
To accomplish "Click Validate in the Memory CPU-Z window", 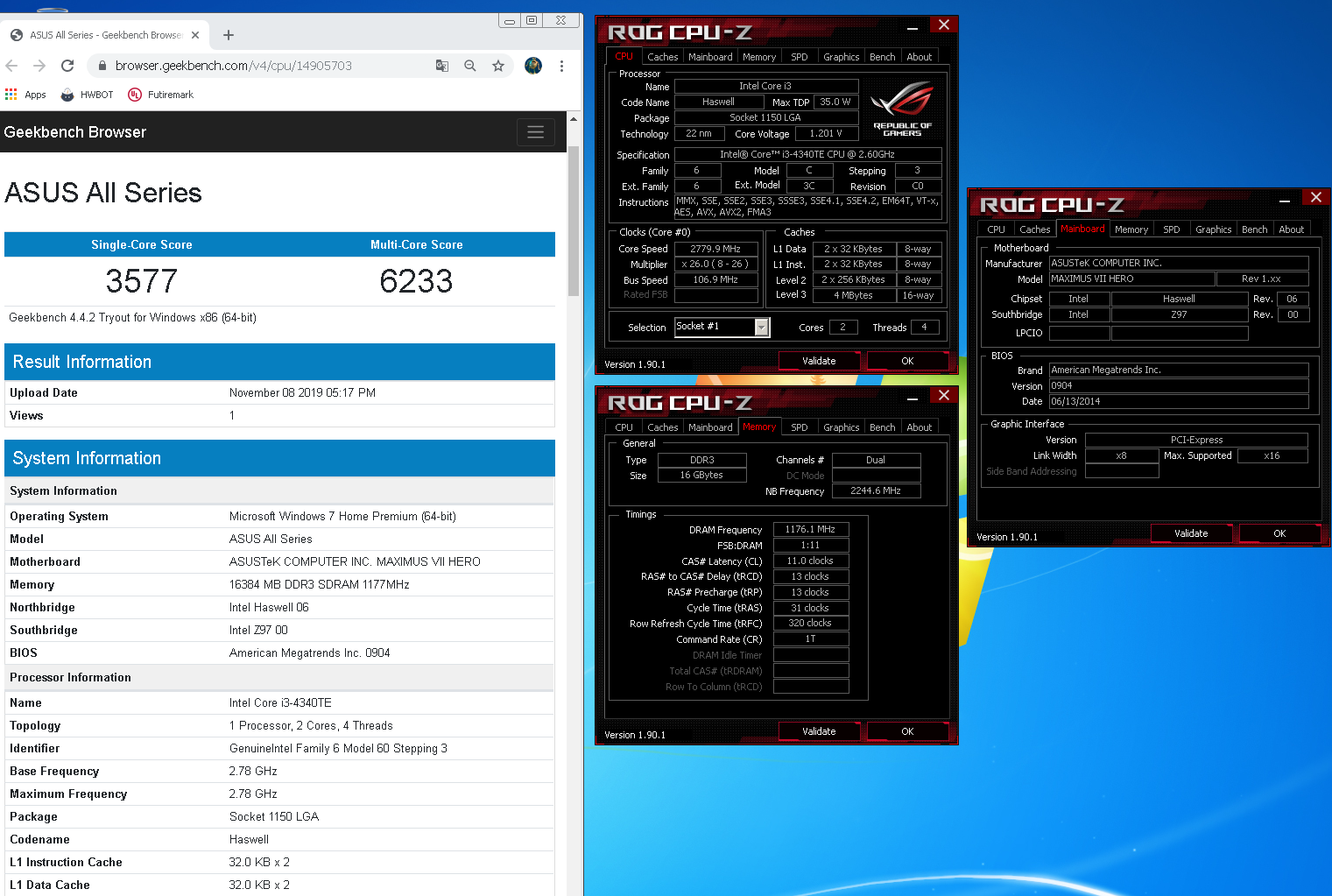I will [819, 731].
